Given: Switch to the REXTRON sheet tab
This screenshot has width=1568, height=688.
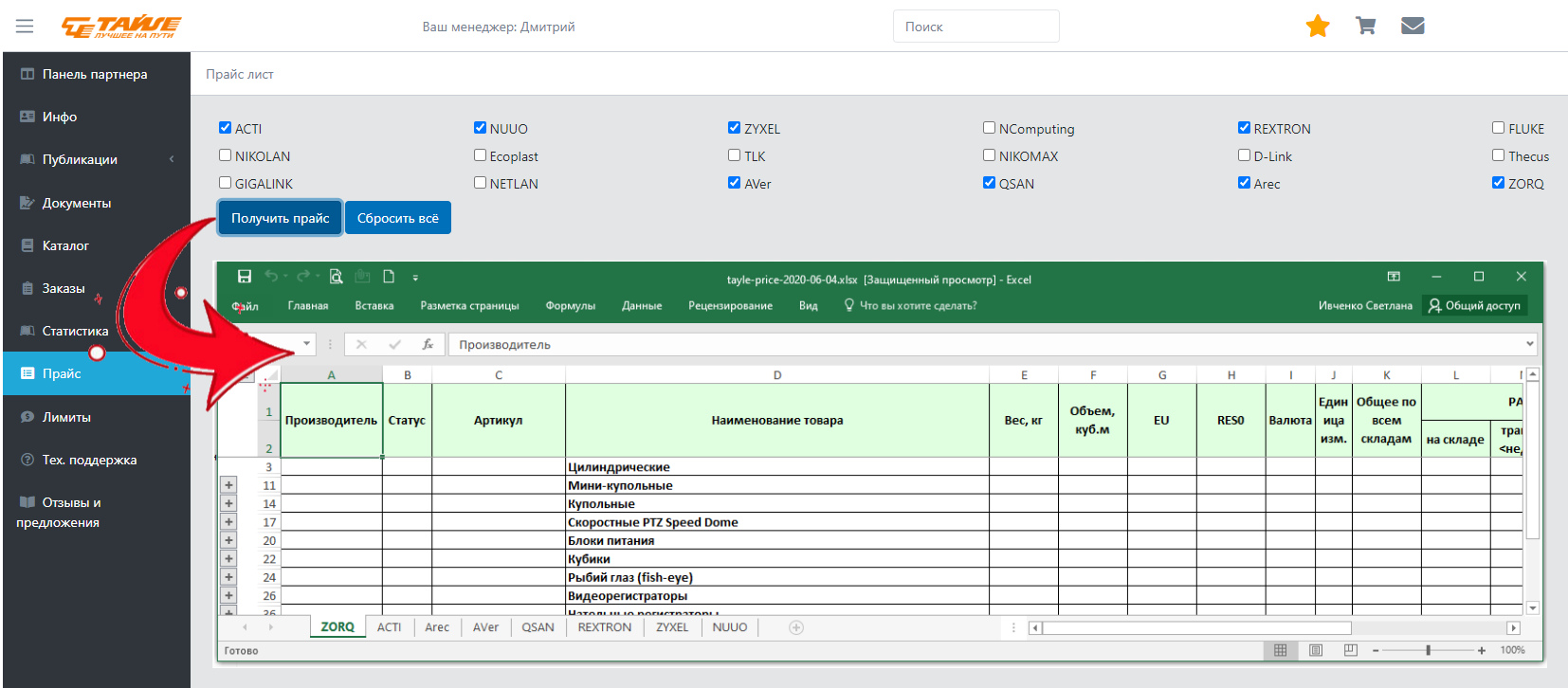Looking at the screenshot, I should [605, 627].
